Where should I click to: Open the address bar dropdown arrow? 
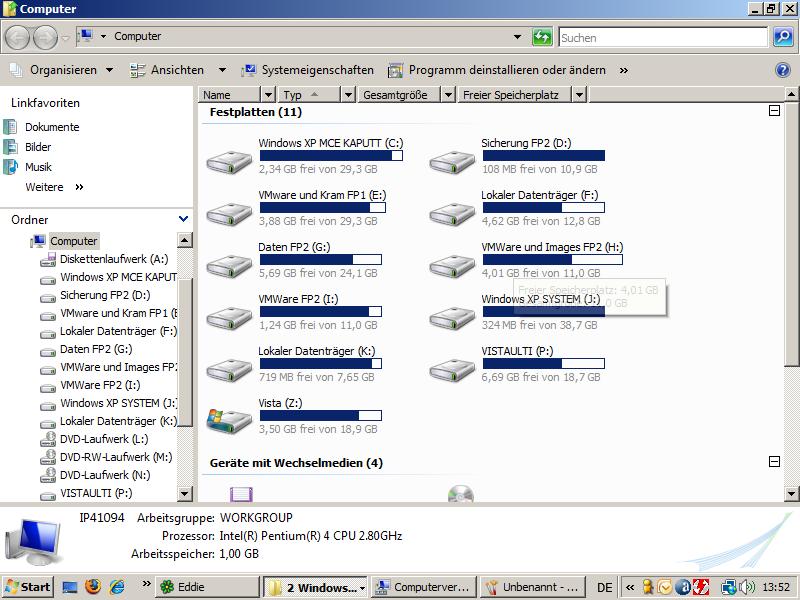(517, 37)
